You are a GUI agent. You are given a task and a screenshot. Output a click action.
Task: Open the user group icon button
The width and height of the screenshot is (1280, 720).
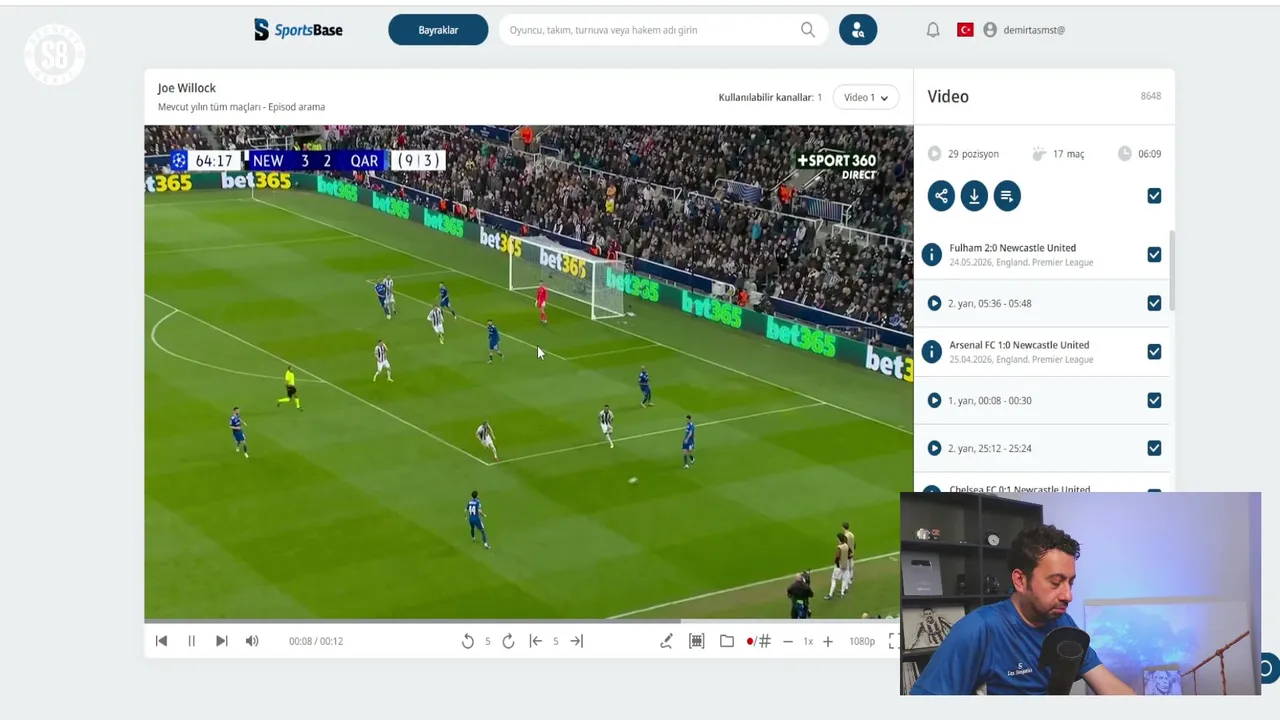(858, 30)
